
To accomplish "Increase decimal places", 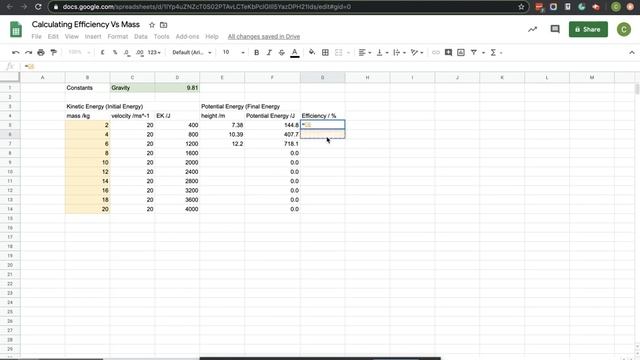I will pyautogui.click(x=140, y=53).
